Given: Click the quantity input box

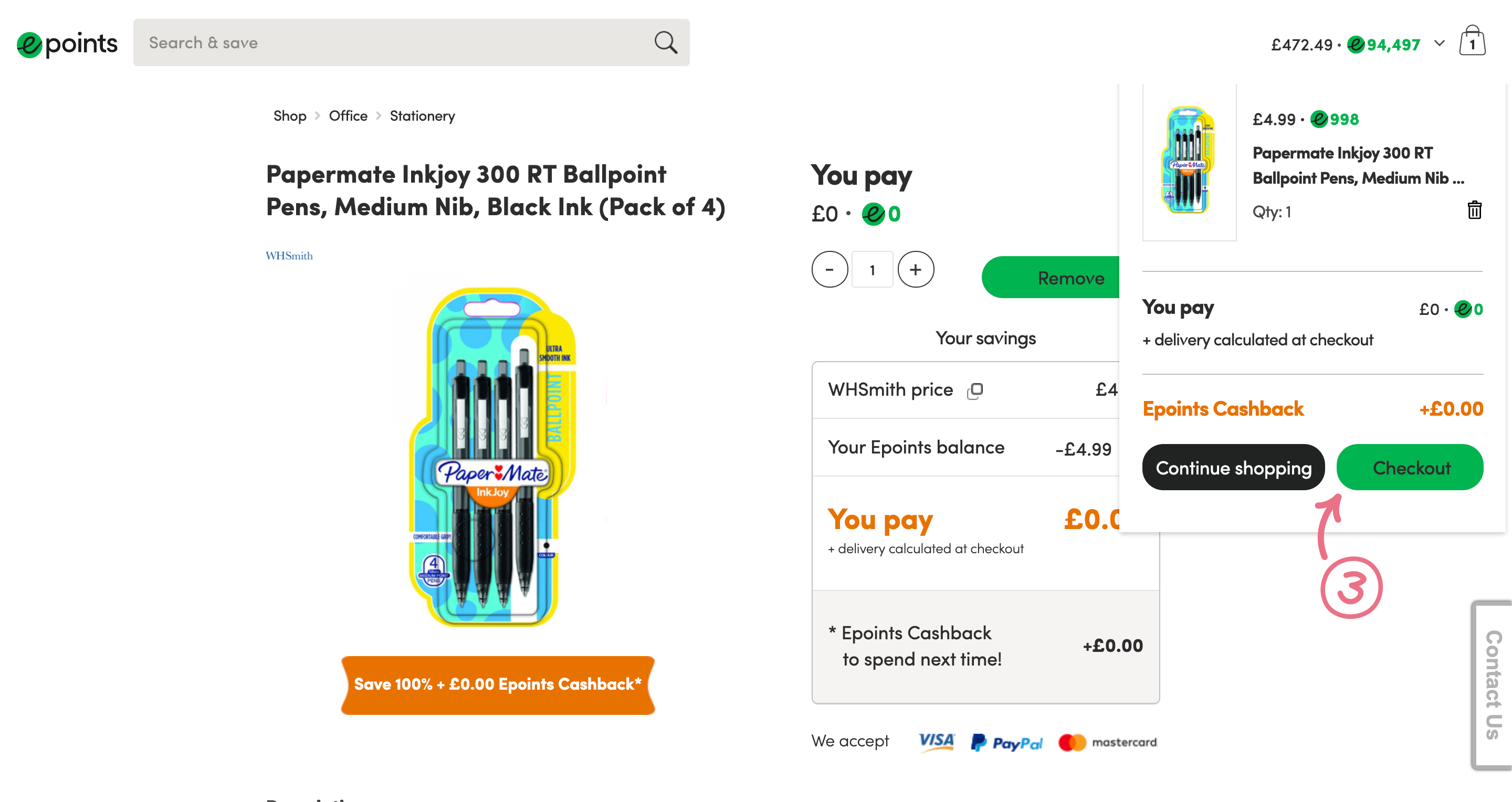Looking at the screenshot, I should click(x=872, y=270).
